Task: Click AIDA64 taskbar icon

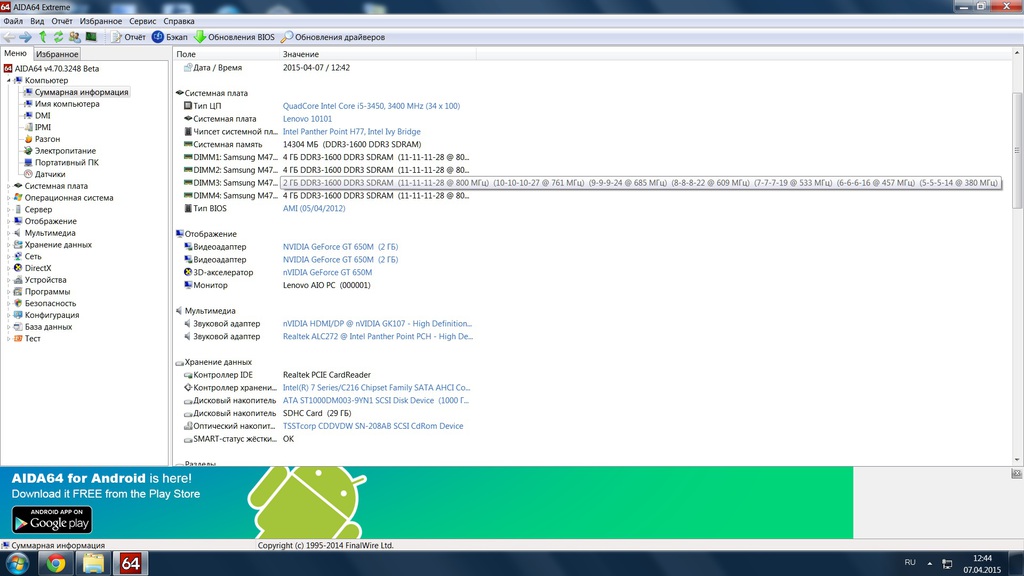Action: click(x=131, y=564)
